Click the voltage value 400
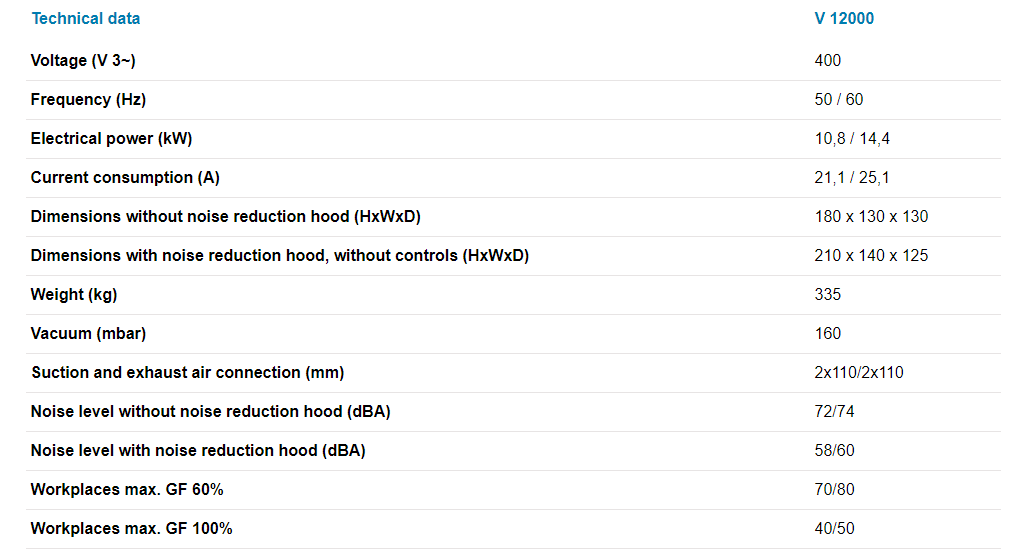This screenshot has width=1024, height=560. (828, 60)
